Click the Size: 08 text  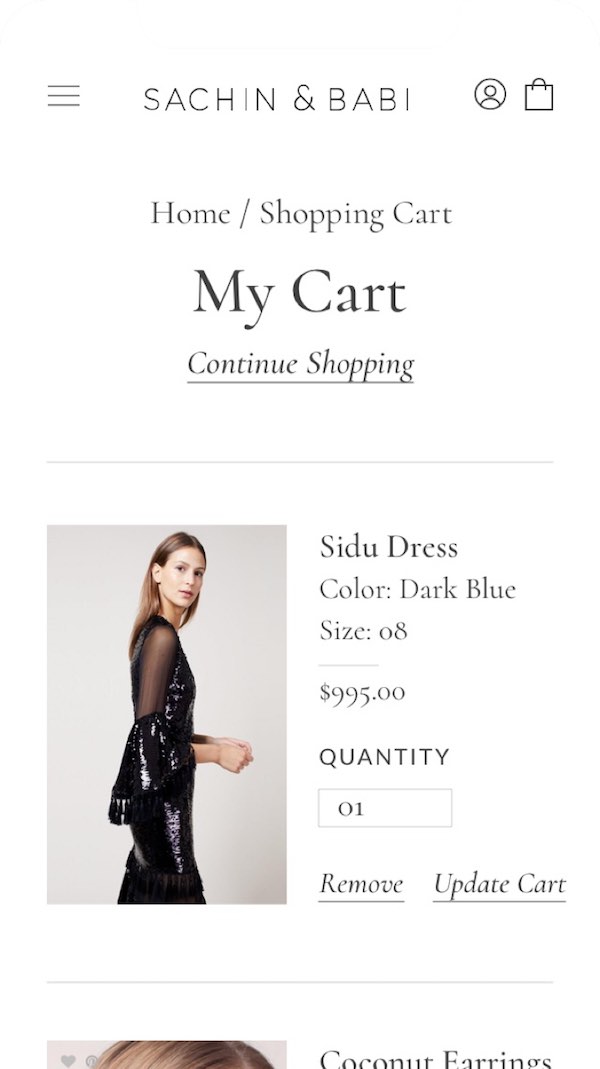(x=363, y=631)
